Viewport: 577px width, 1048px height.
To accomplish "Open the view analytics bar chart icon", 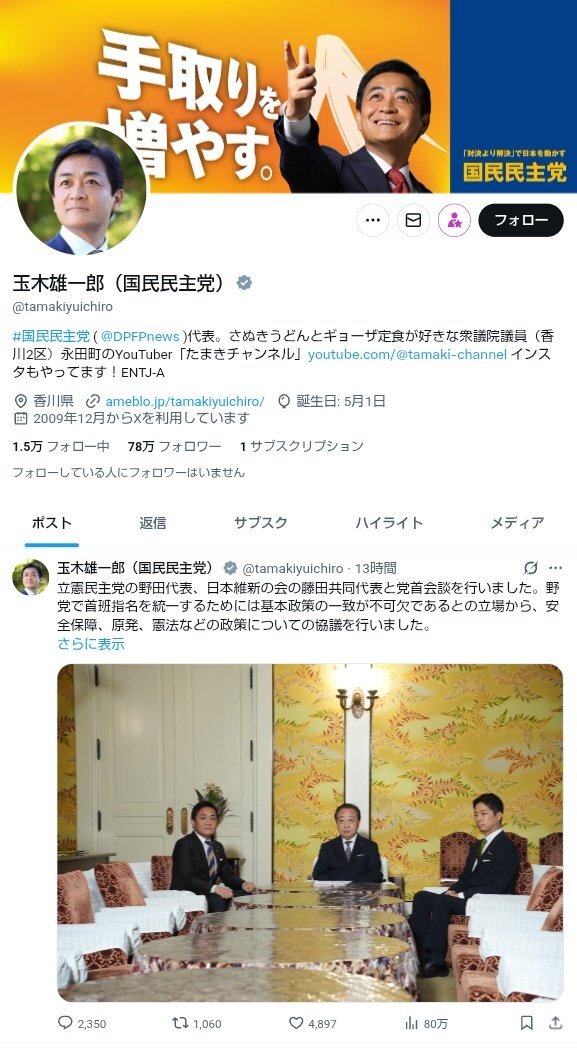I will click(x=411, y=1023).
